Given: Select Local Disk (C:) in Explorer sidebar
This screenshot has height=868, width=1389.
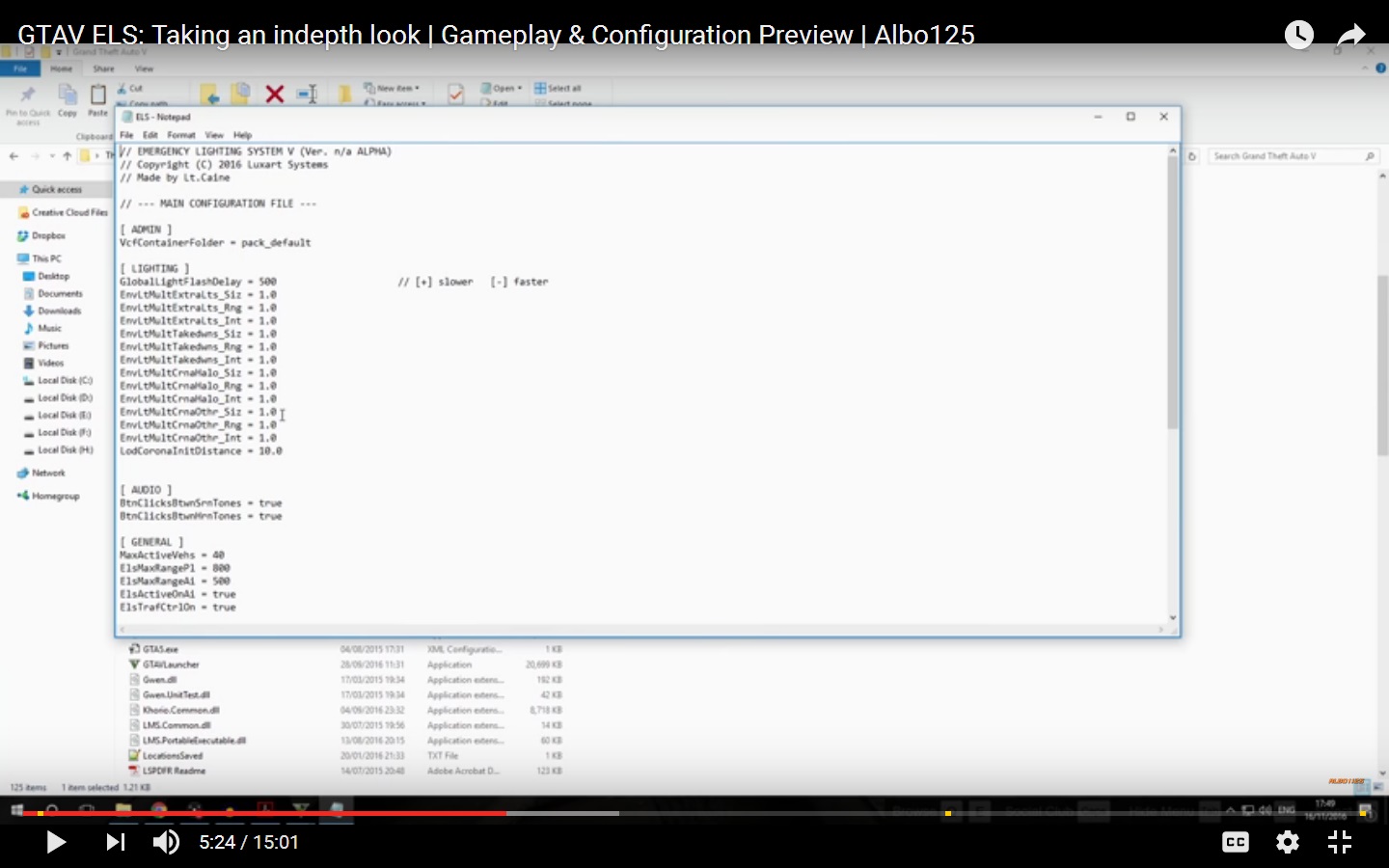Looking at the screenshot, I should (59, 380).
